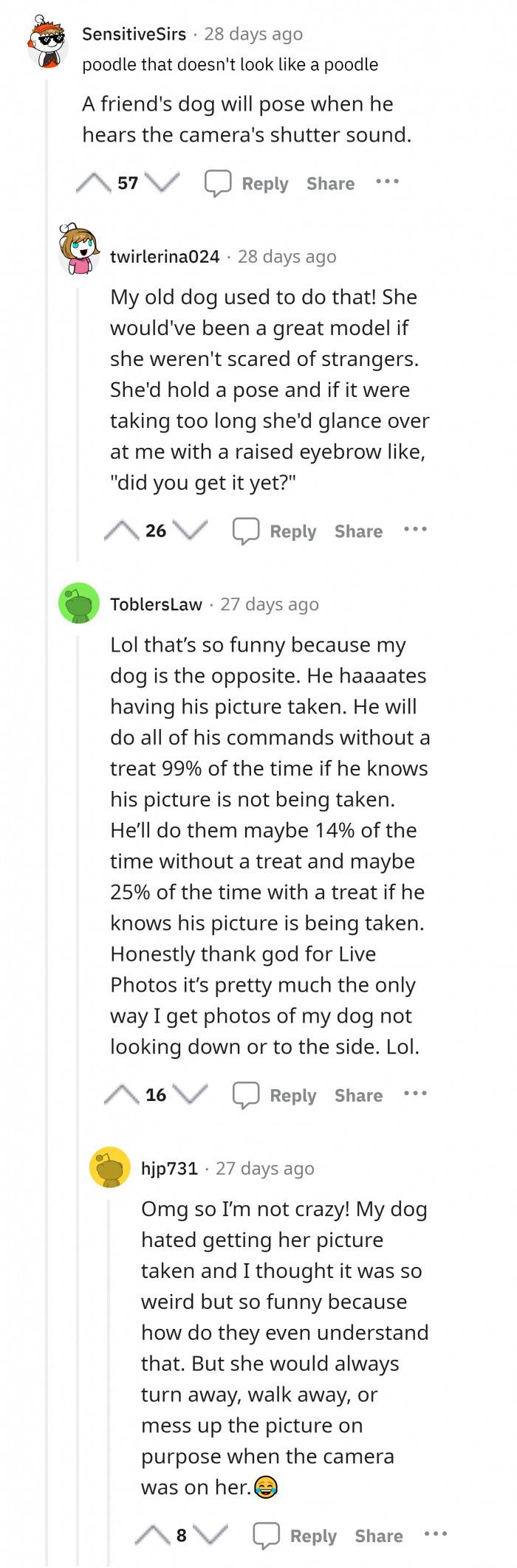
Task: Open more options on SensitiveSirs' comment
Action: (387, 182)
